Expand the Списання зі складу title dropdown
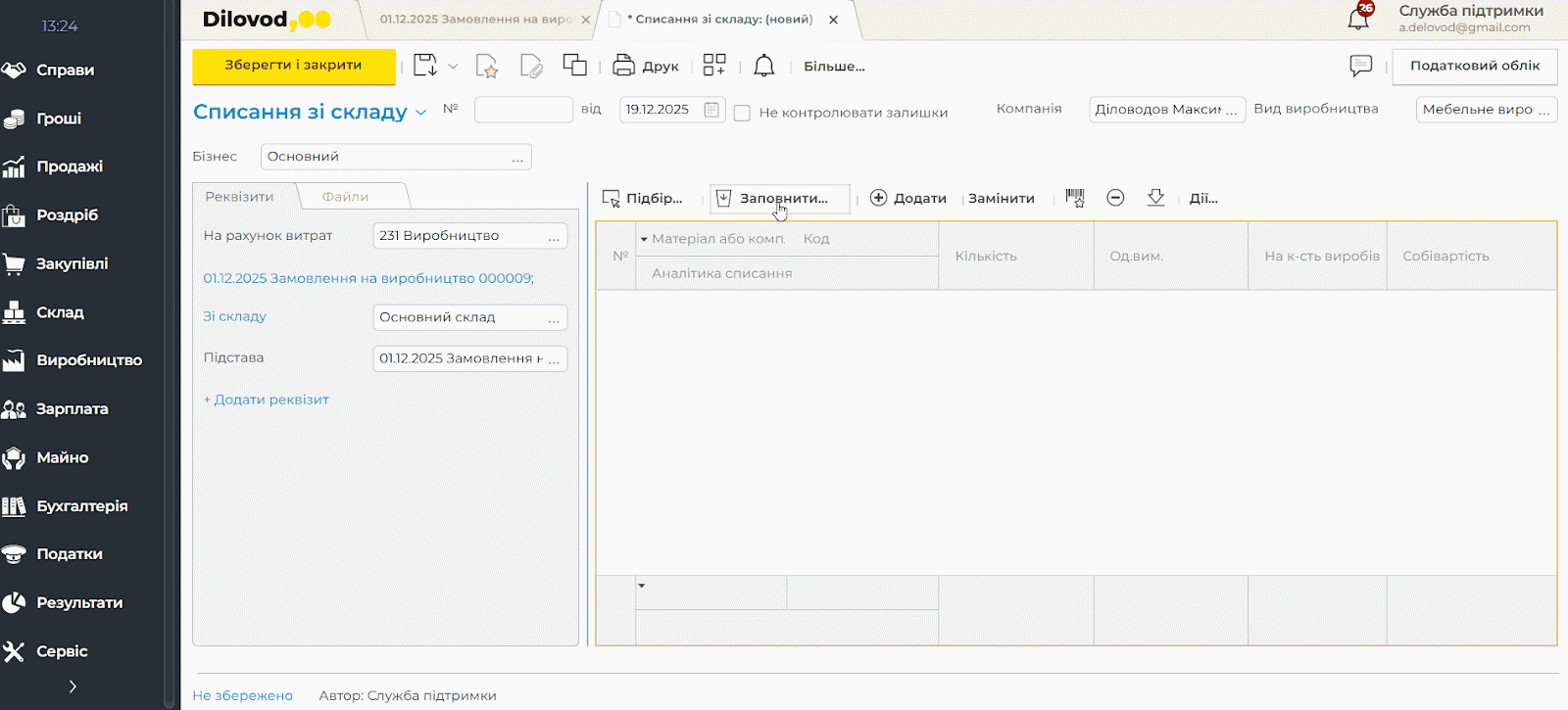The height and width of the screenshot is (710, 1568). coord(421,113)
